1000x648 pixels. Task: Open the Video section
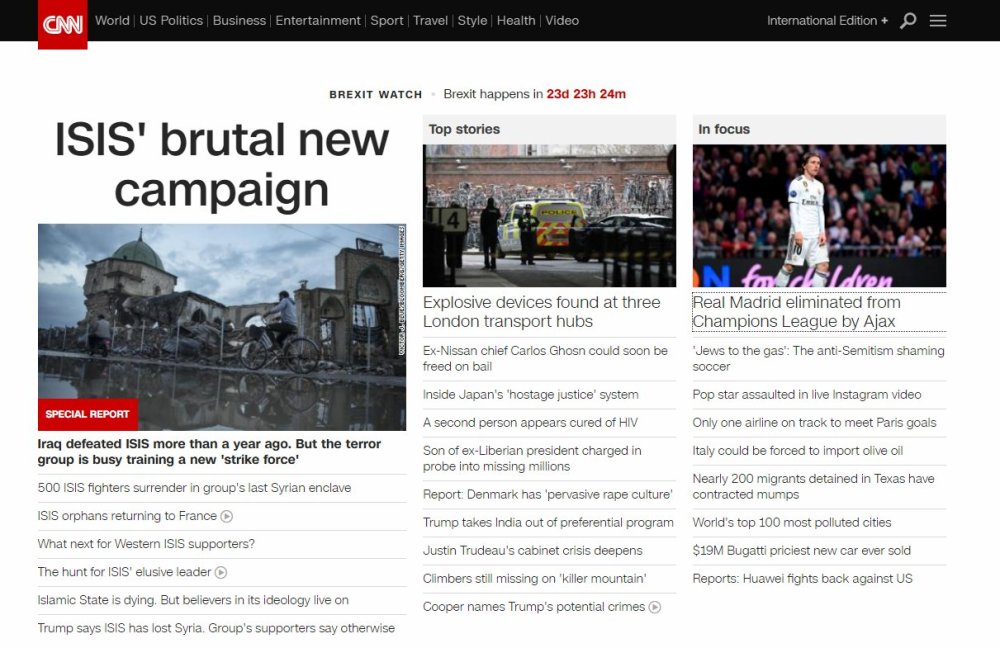pyautogui.click(x=562, y=20)
